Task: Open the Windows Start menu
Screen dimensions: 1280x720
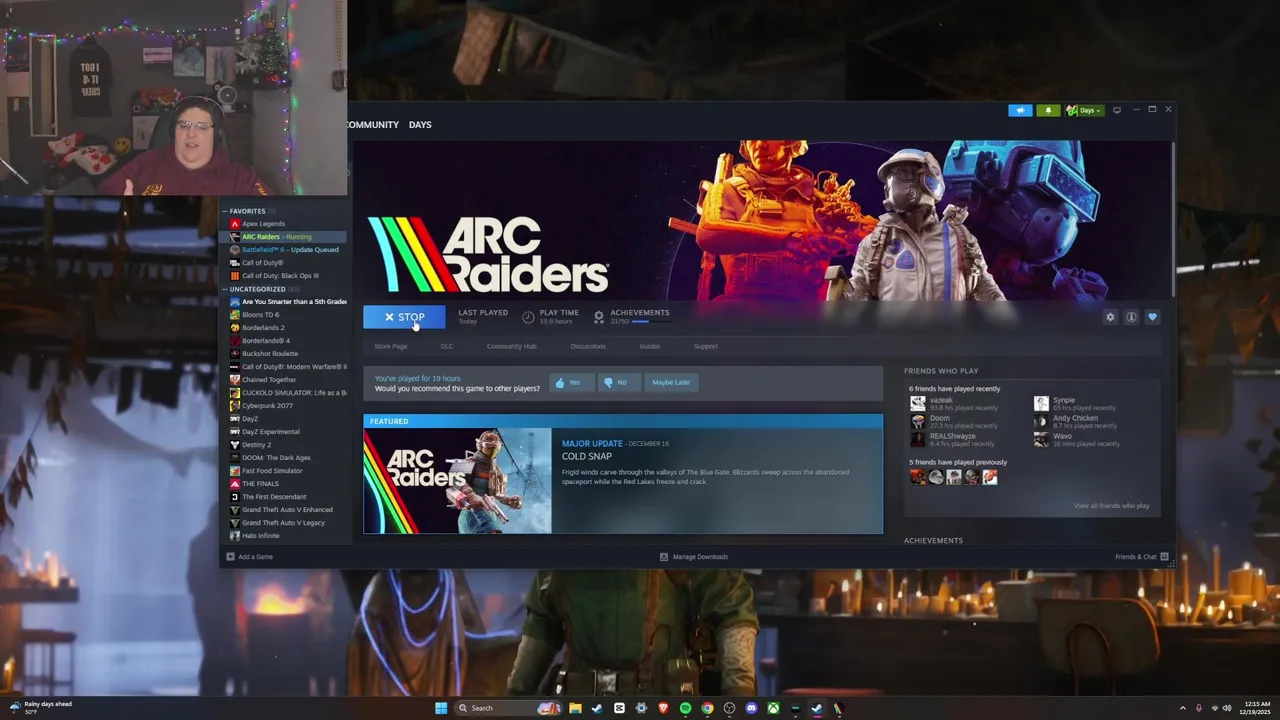Action: 441,708
